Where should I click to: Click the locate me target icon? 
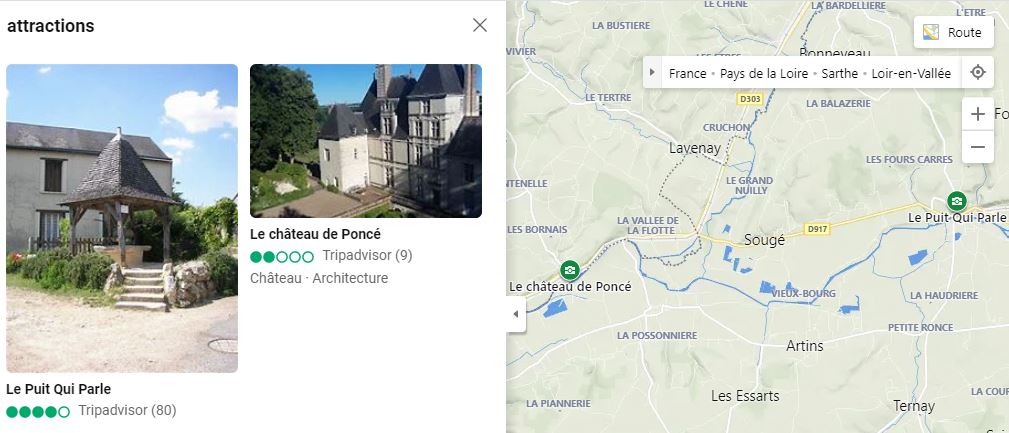coord(977,72)
